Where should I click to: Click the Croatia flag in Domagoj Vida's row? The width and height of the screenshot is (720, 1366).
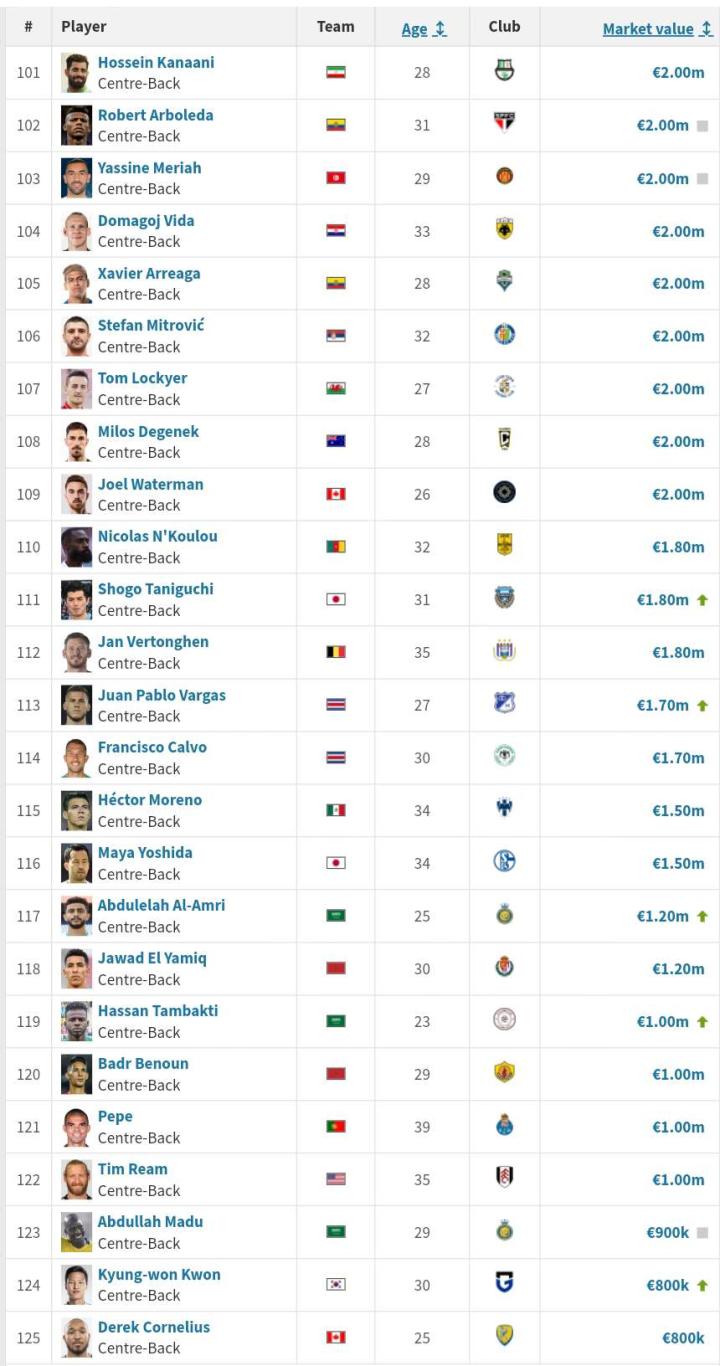pos(336,231)
